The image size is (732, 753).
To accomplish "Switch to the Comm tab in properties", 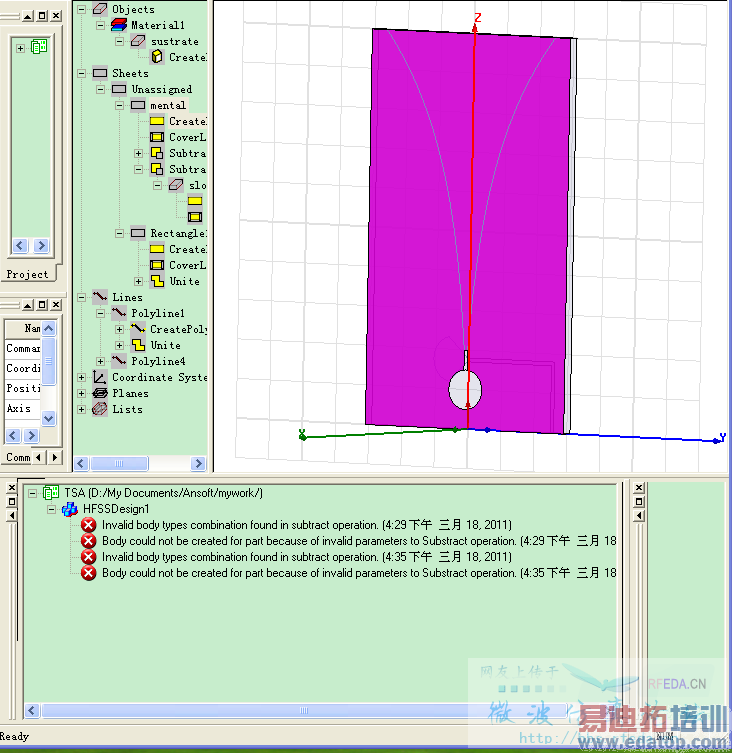I will (18, 457).
